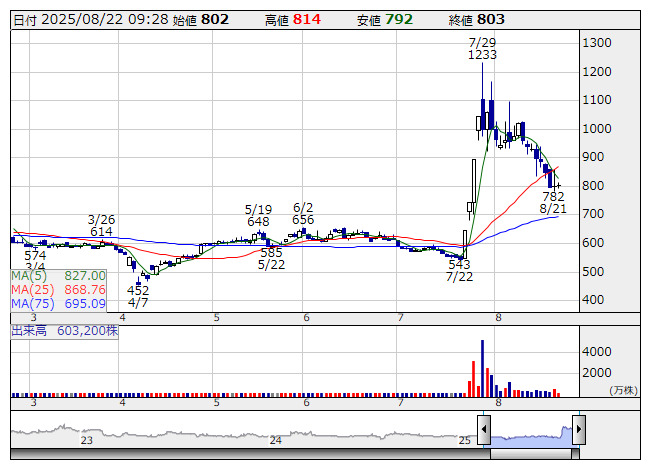Click the 7/22 low label 543
This screenshot has width=653, height=470.
[x=460, y=264]
